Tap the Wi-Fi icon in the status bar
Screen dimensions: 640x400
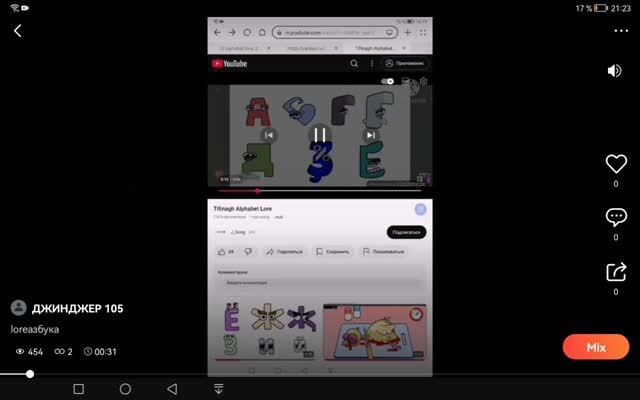pos(15,8)
